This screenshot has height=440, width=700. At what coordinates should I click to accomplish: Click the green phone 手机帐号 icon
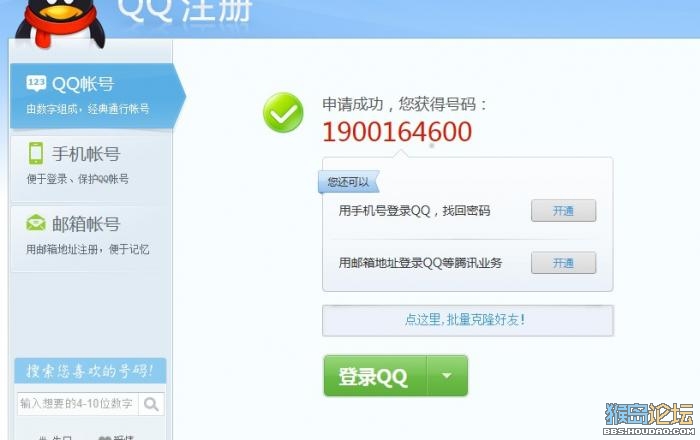pyautogui.click(x=36, y=154)
